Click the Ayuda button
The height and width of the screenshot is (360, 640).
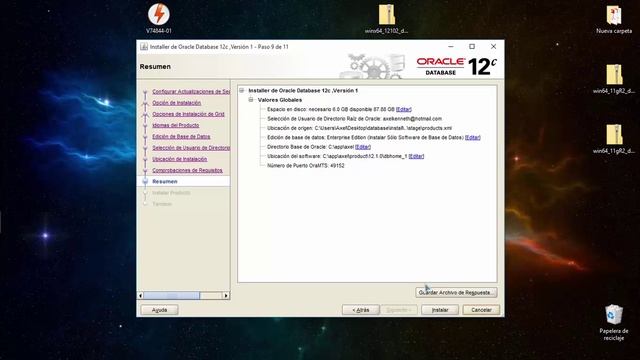point(159,310)
